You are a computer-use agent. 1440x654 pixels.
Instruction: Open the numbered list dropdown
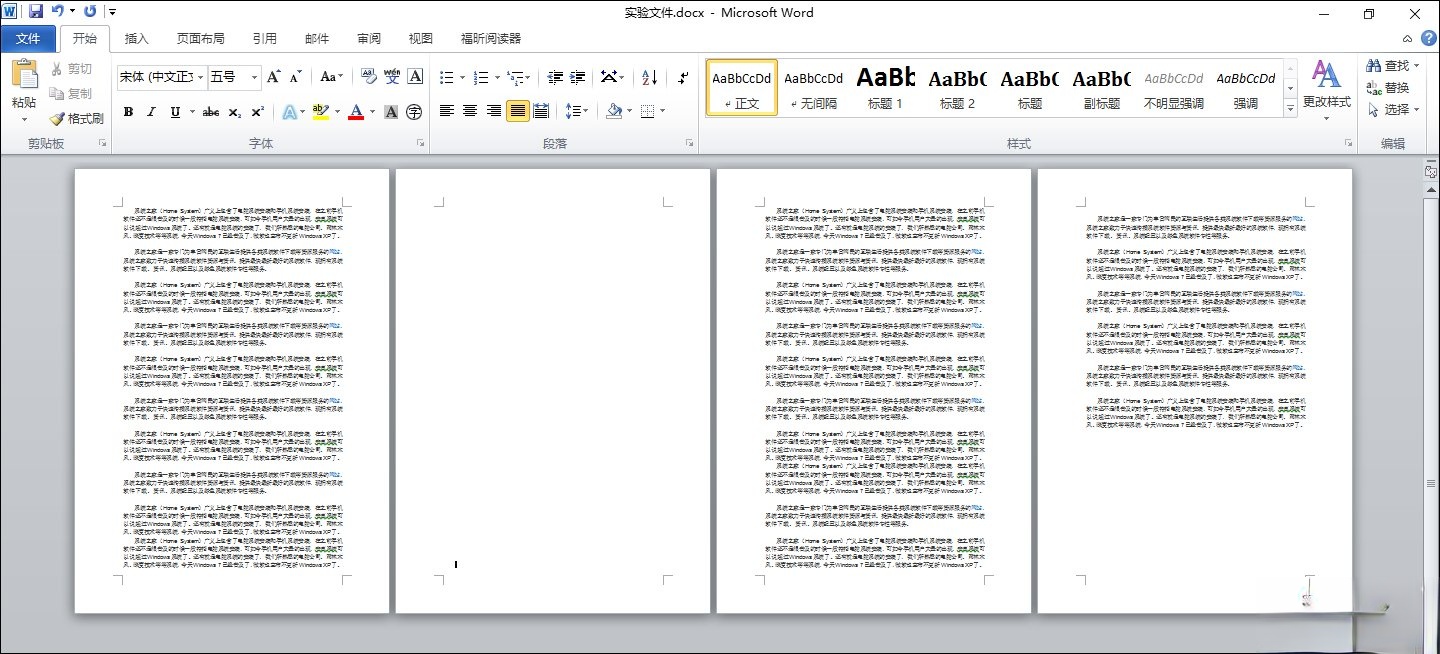tap(495, 77)
